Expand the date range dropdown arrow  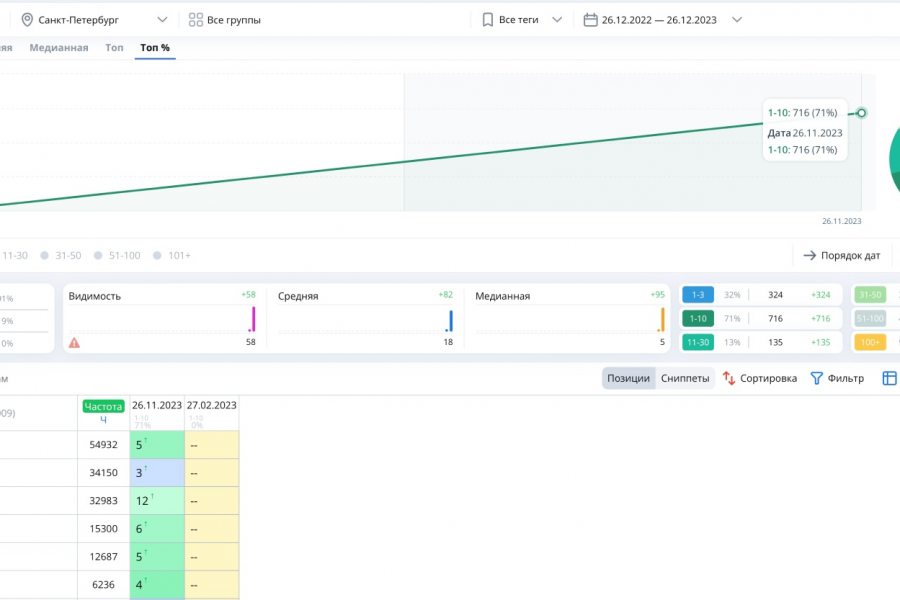point(737,20)
